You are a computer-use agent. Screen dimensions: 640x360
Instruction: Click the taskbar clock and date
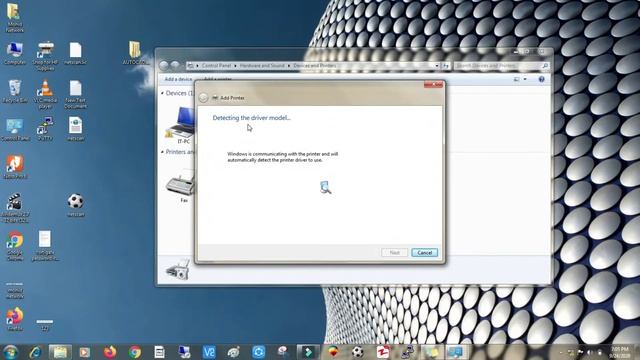pos(620,352)
